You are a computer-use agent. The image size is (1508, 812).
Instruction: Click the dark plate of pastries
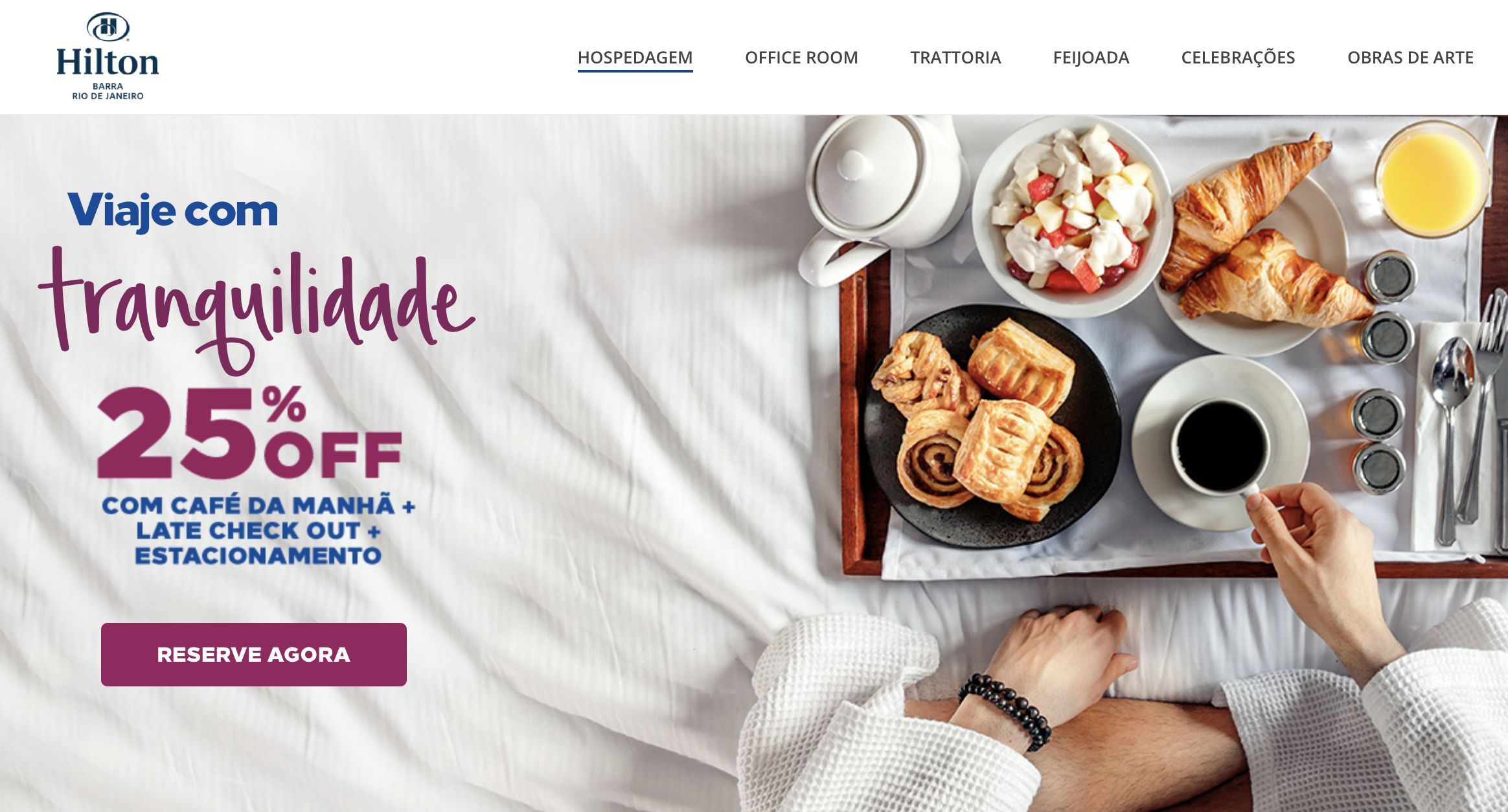coord(992,426)
